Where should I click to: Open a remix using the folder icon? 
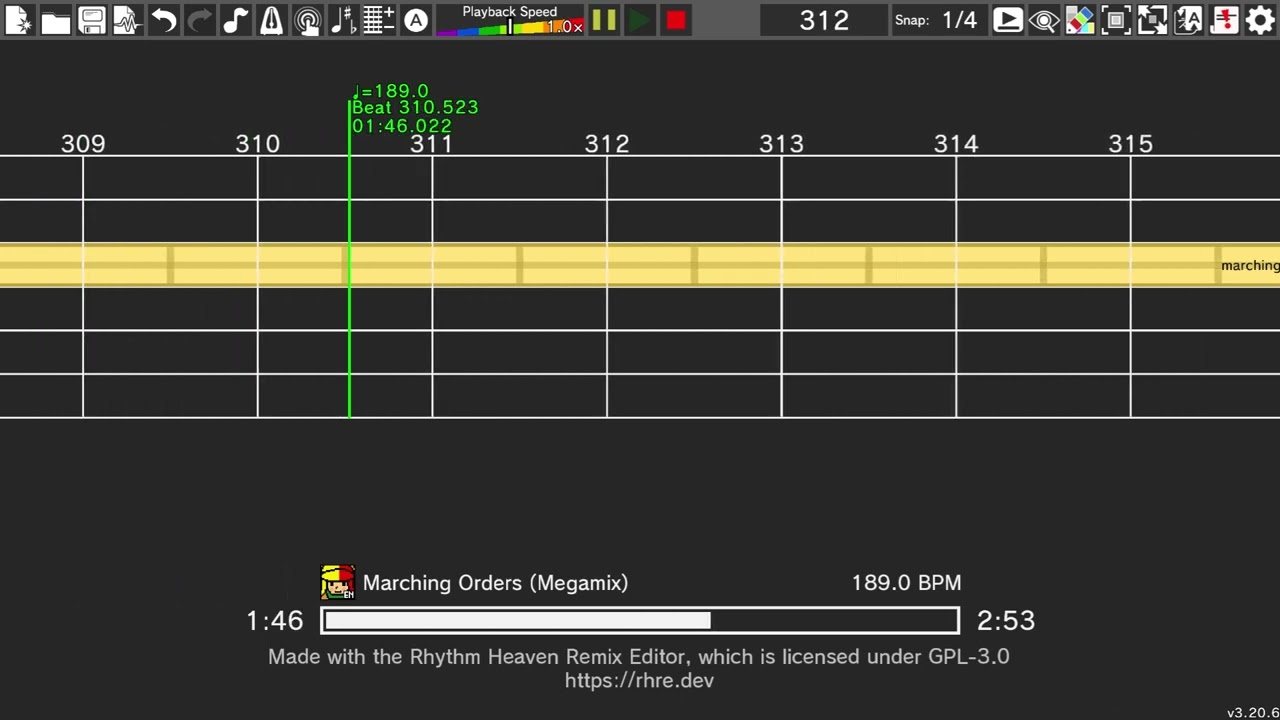tap(55, 20)
